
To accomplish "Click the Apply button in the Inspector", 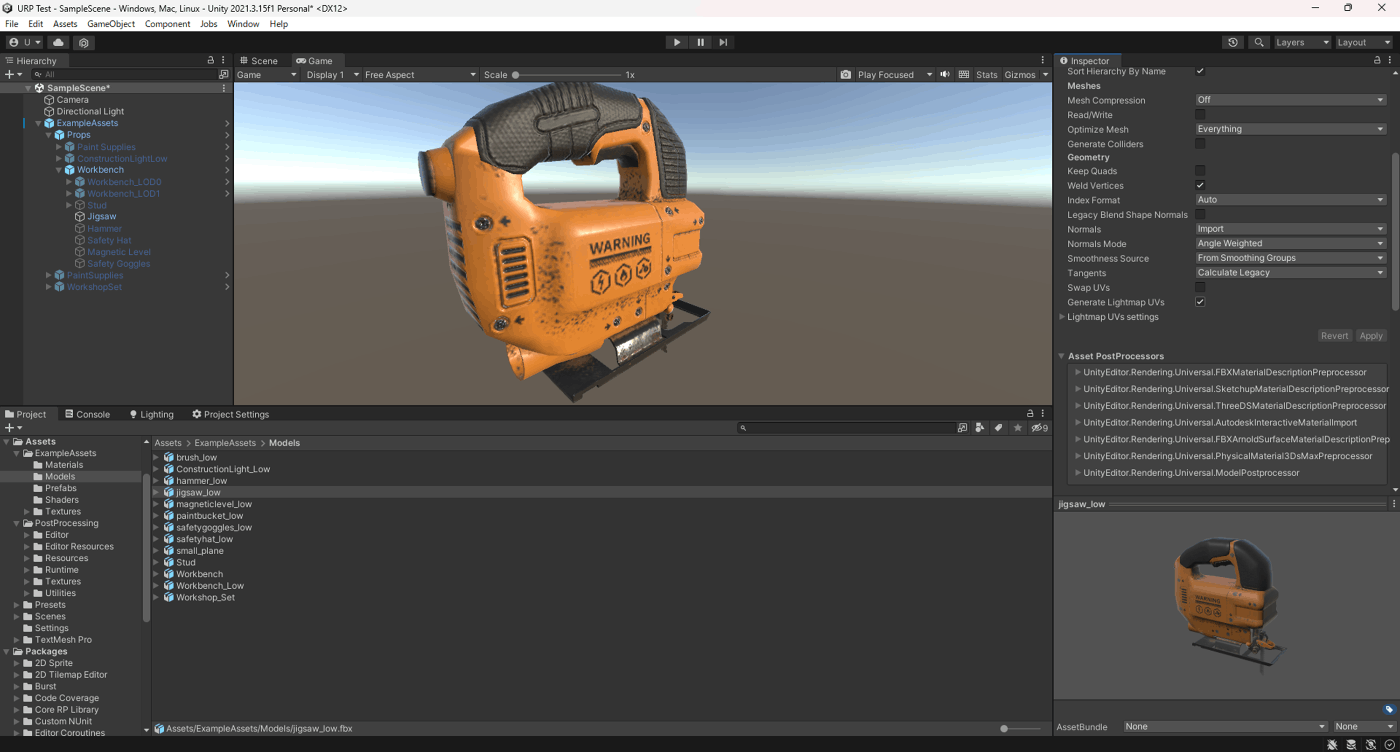I will [x=1371, y=336].
